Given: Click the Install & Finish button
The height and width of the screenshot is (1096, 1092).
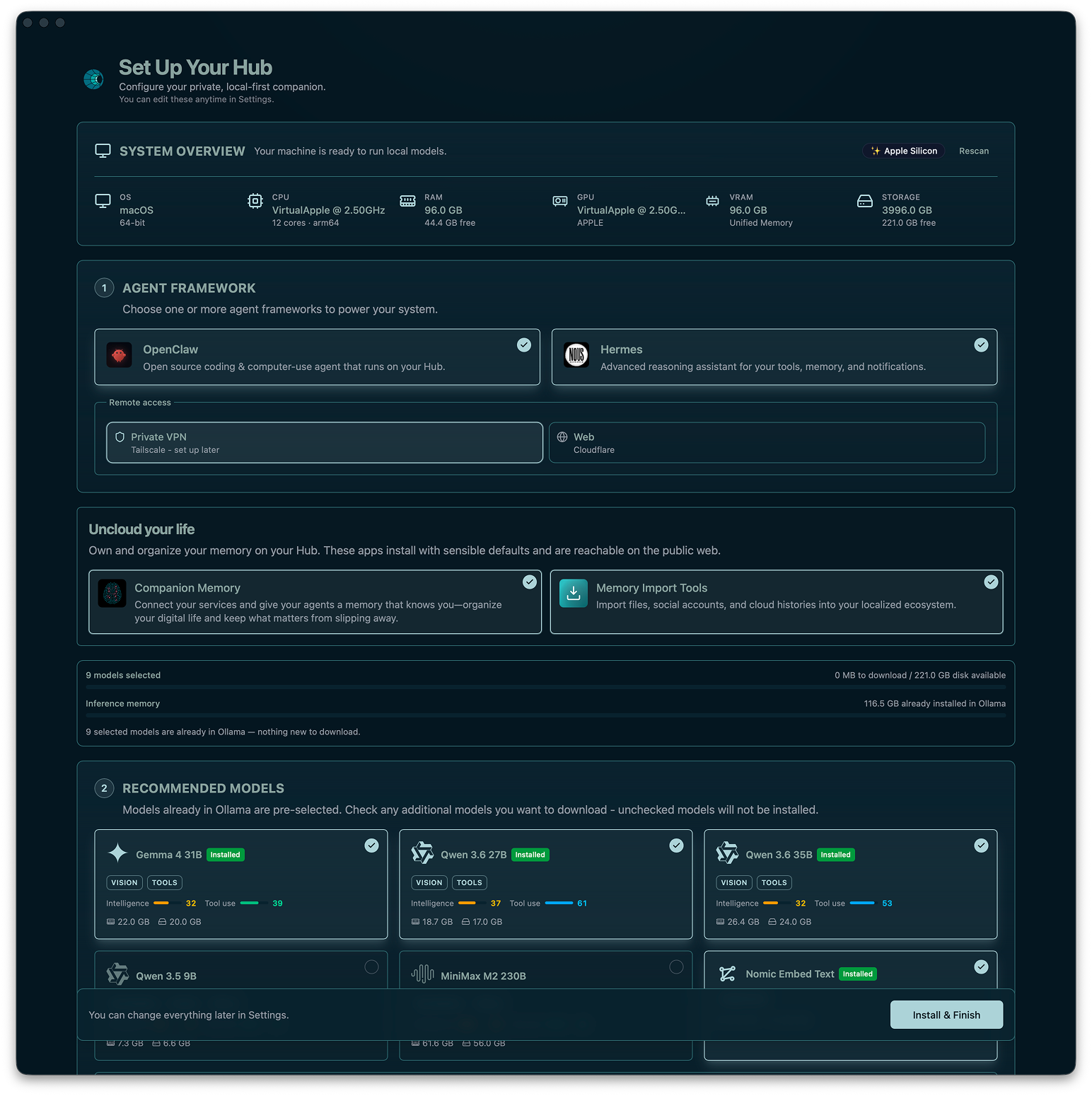Looking at the screenshot, I should (946, 1015).
